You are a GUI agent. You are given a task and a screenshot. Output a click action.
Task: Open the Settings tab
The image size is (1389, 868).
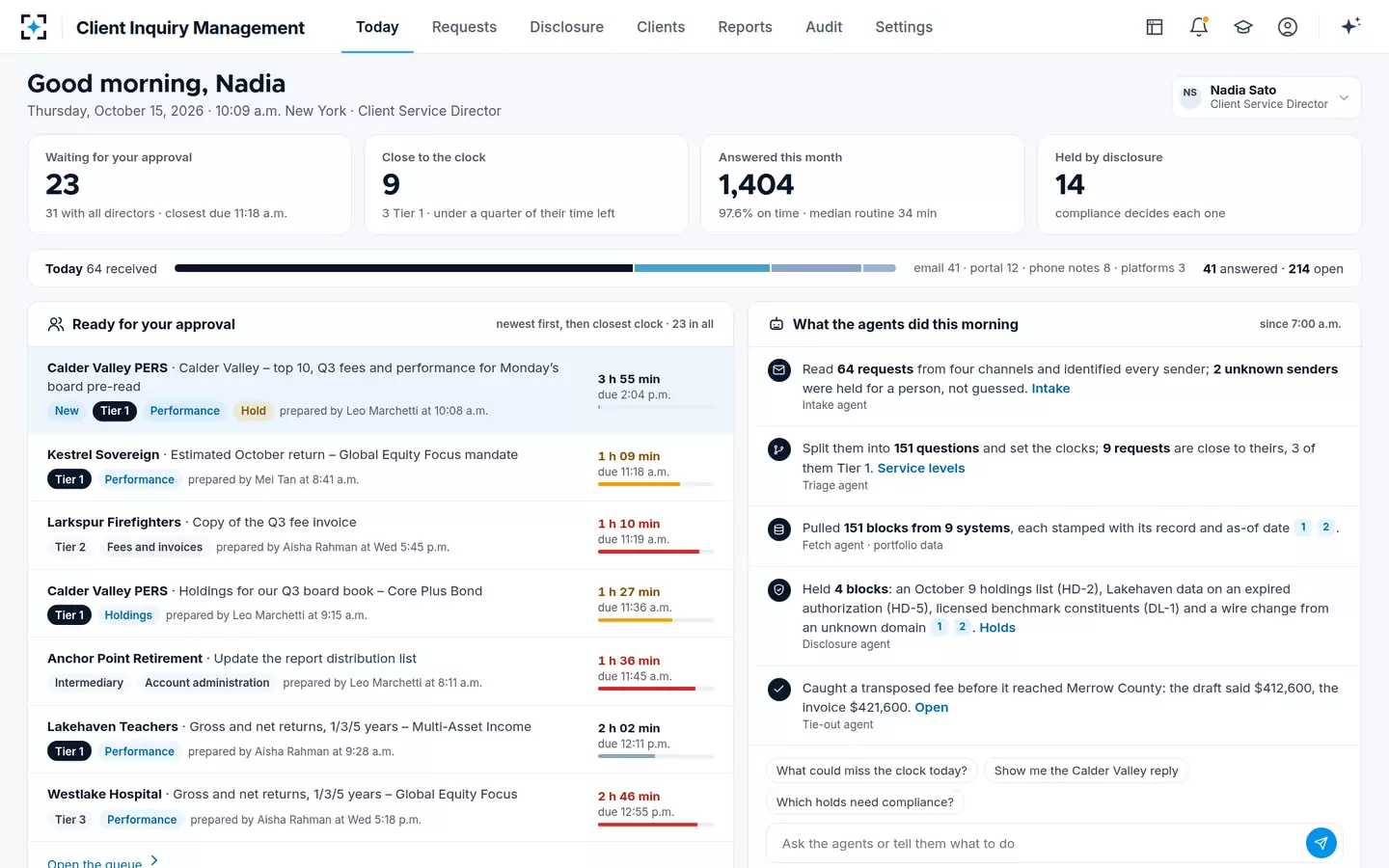pos(904,27)
